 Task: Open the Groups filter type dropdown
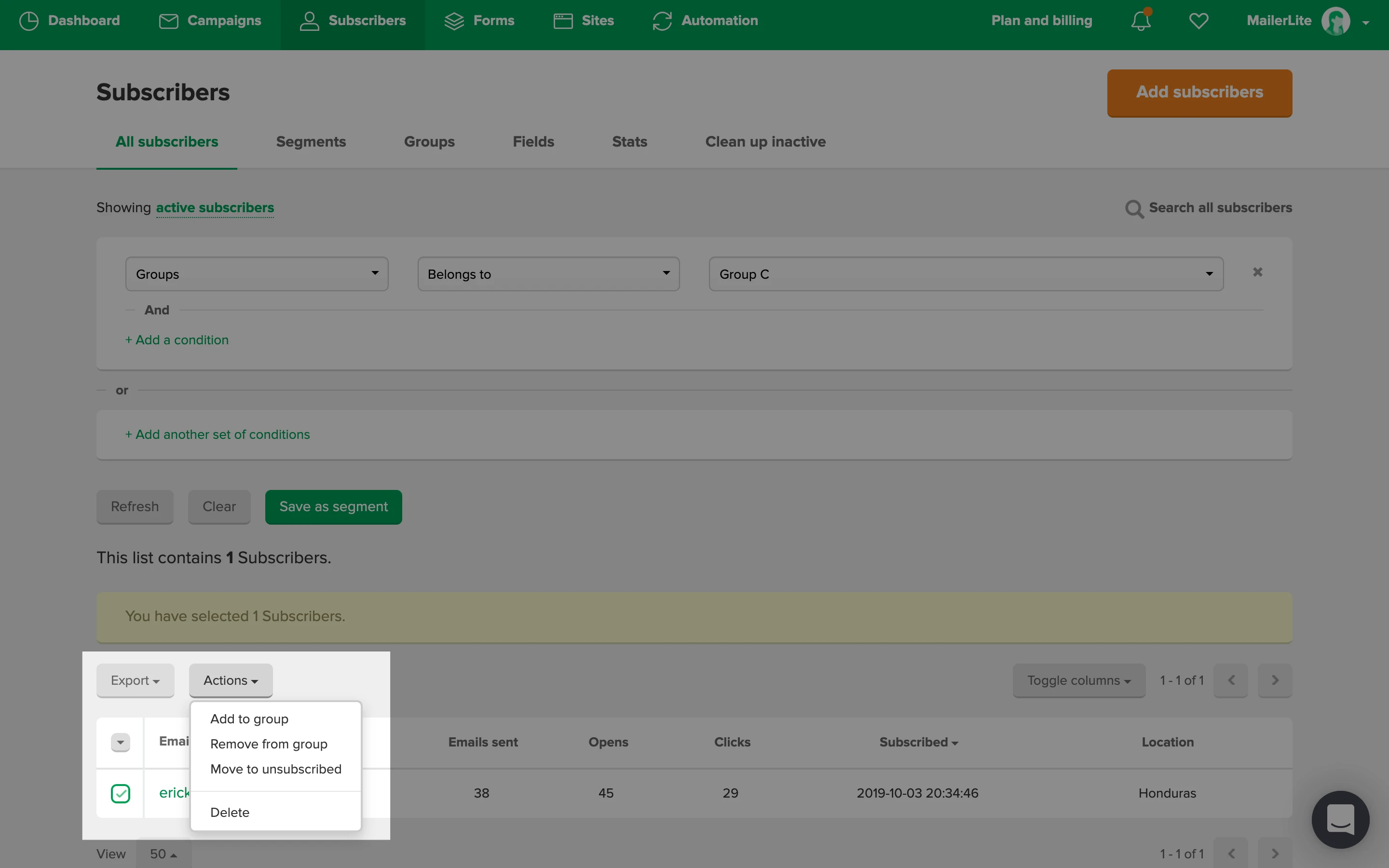pos(257,274)
